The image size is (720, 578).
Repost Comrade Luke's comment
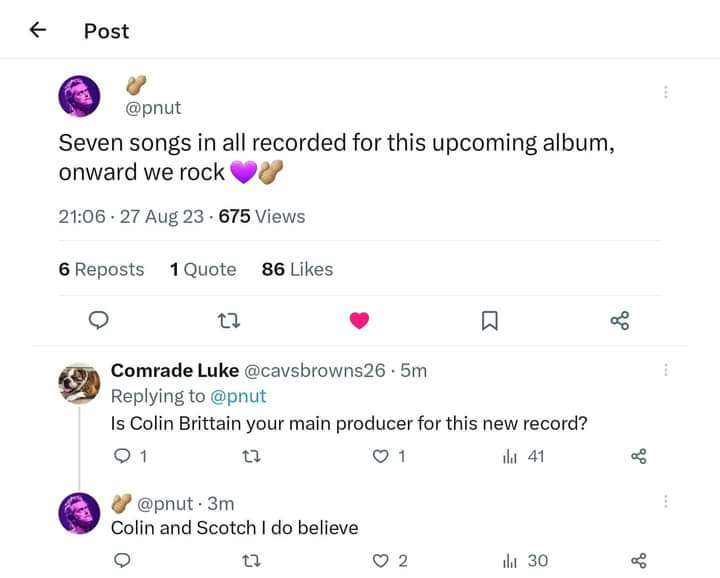(251, 457)
